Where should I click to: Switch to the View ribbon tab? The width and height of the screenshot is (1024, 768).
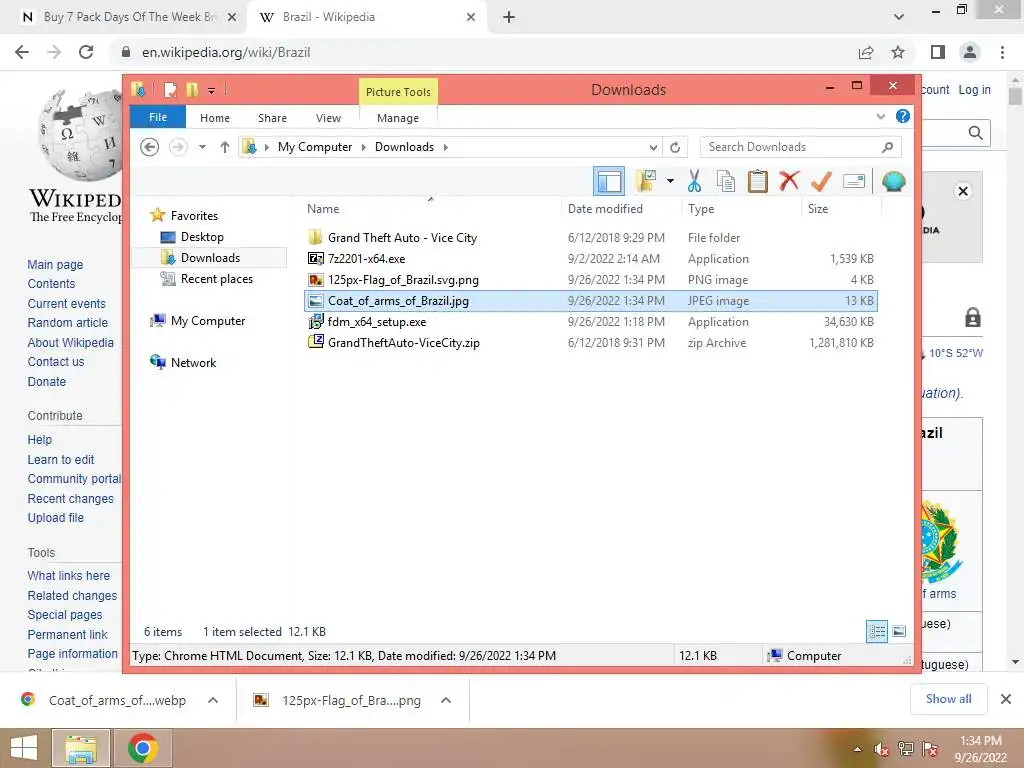[x=328, y=118]
